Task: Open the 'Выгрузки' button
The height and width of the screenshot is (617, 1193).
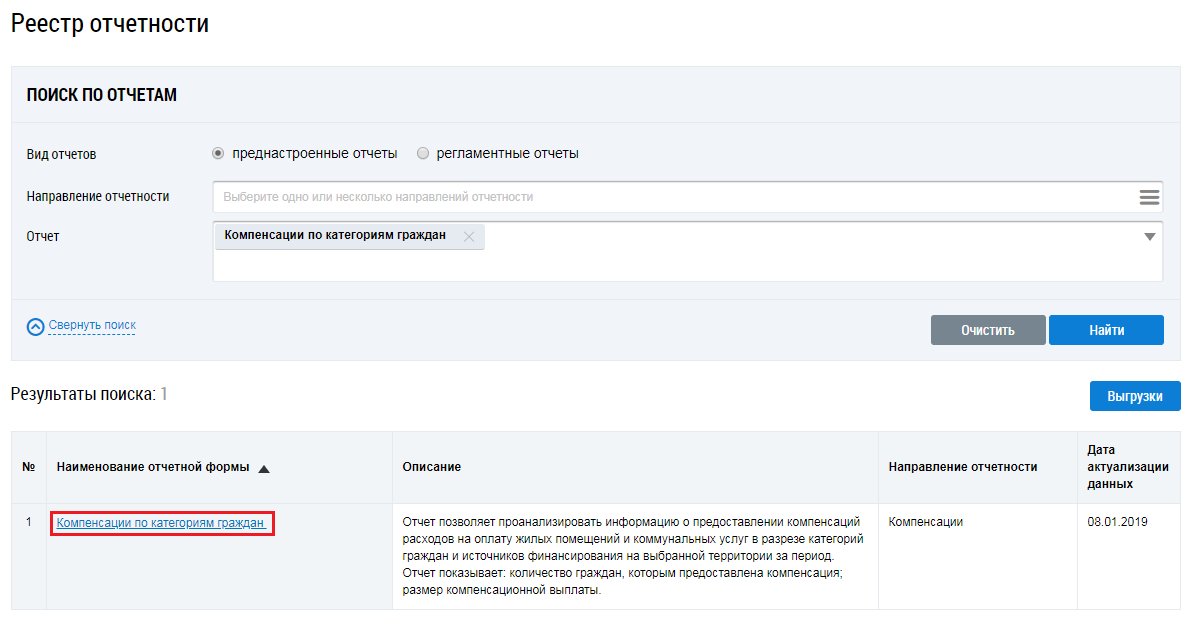Action: point(1135,396)
